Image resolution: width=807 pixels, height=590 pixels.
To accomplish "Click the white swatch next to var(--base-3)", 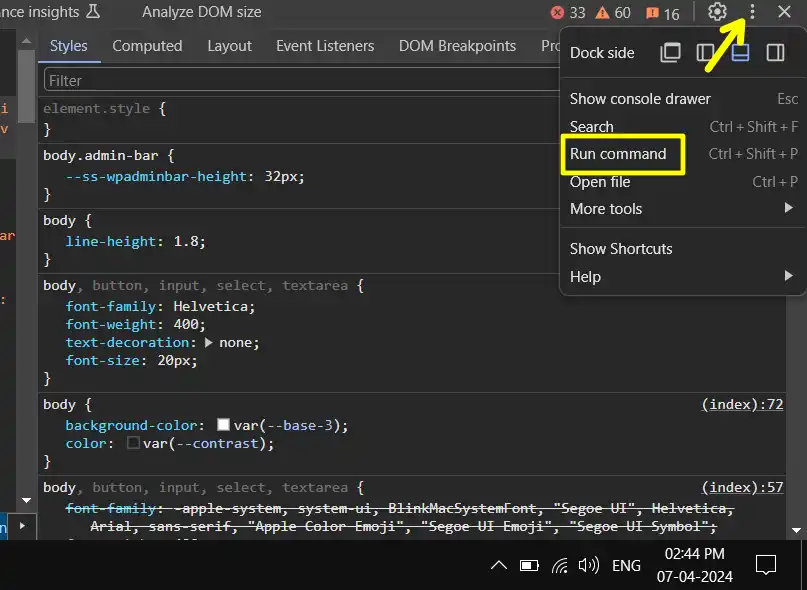I will (x=225, y=424).
